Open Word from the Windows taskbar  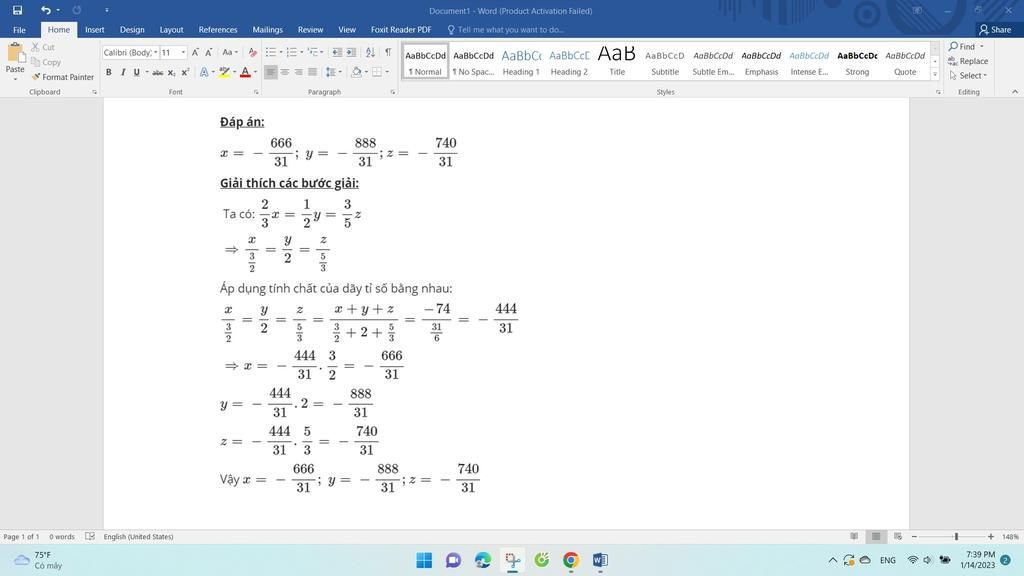pos(600,560)
